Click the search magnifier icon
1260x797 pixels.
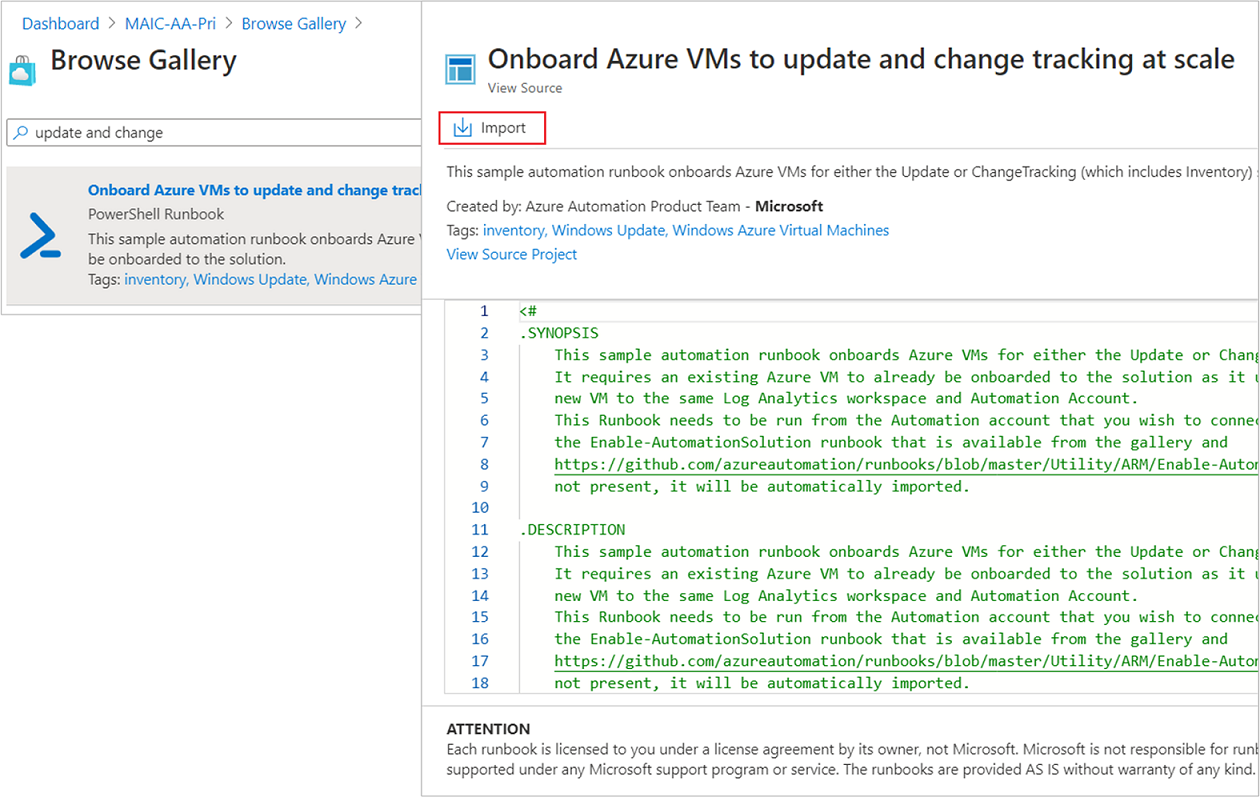click(x=21, y=132)
